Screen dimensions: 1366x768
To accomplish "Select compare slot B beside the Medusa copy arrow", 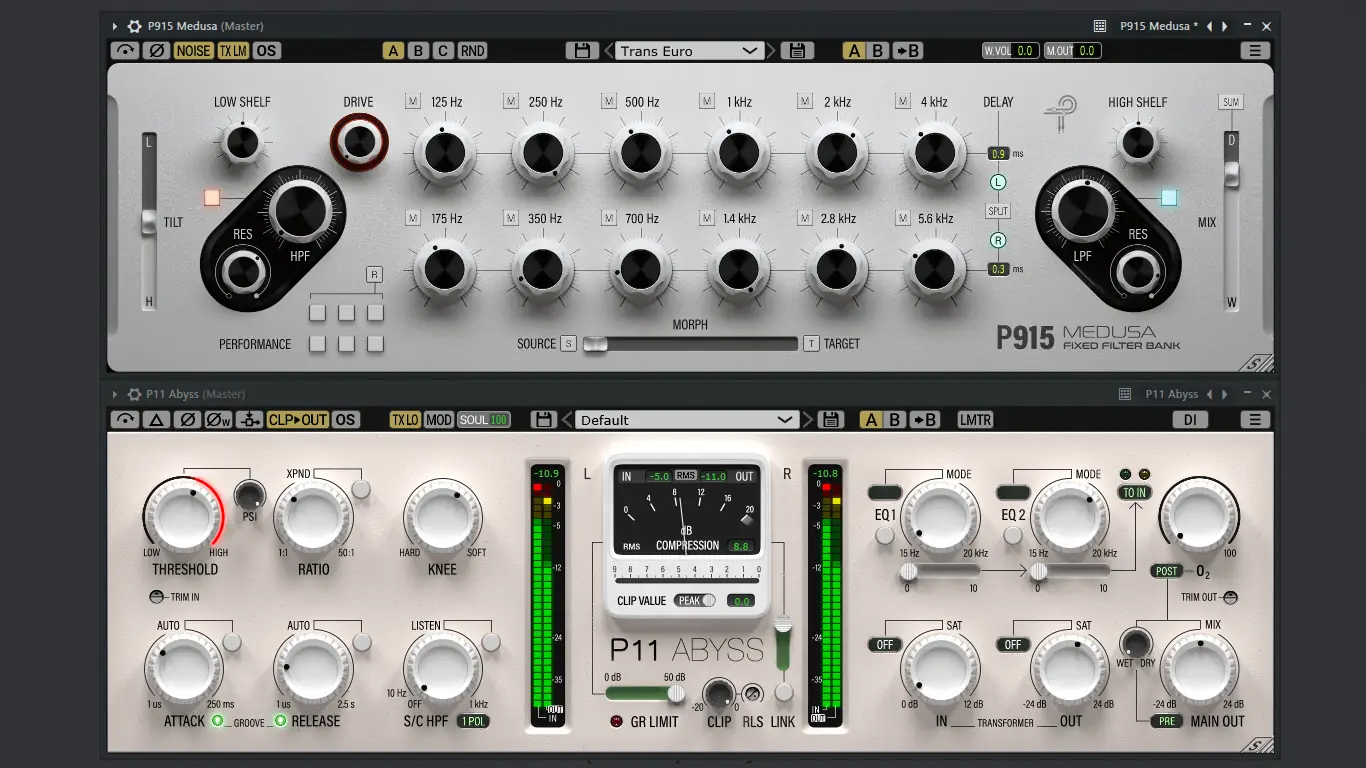I will [878, 51].
